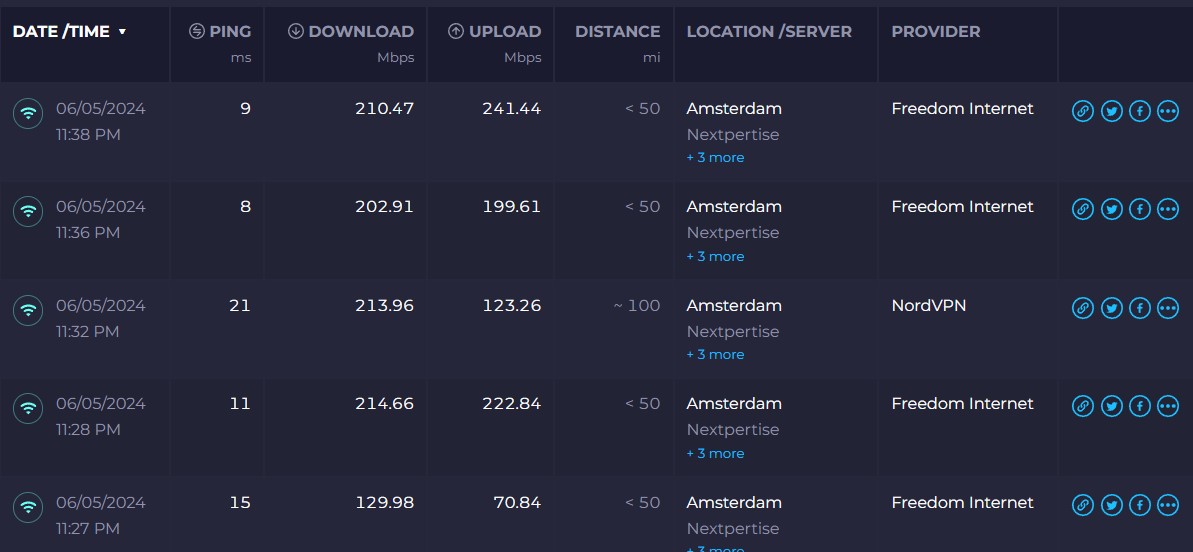1193x552 pixels.
Task: Open 210.47 Mbps download result
Action: coord(384,109)
